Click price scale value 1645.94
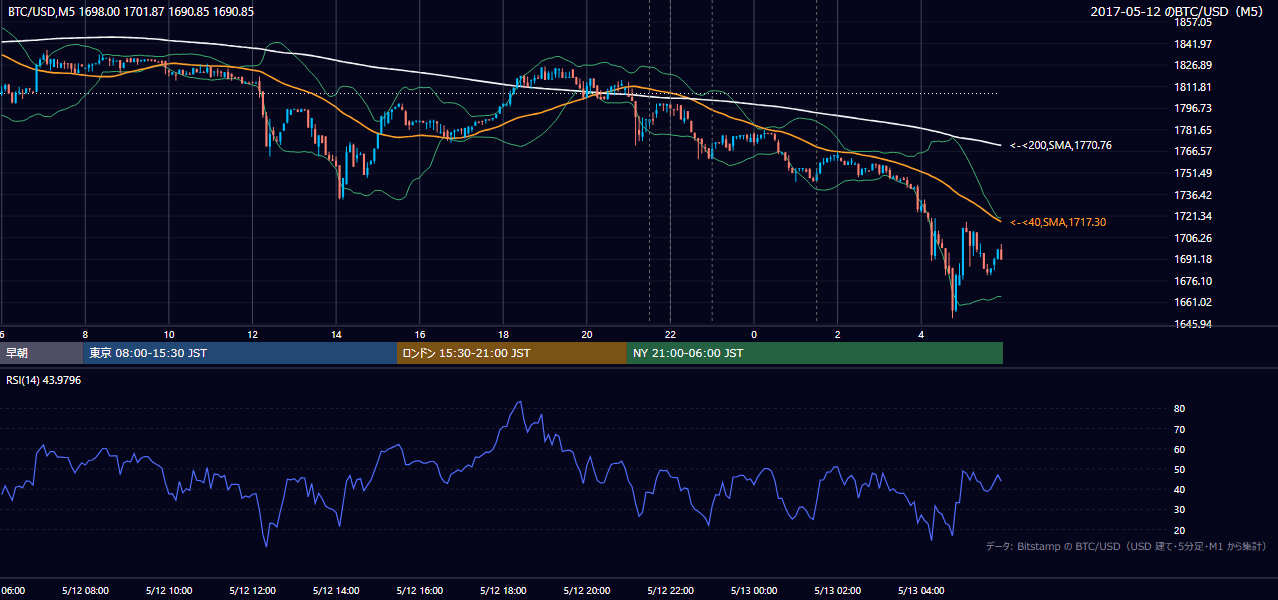 (x=1193, y=324)
